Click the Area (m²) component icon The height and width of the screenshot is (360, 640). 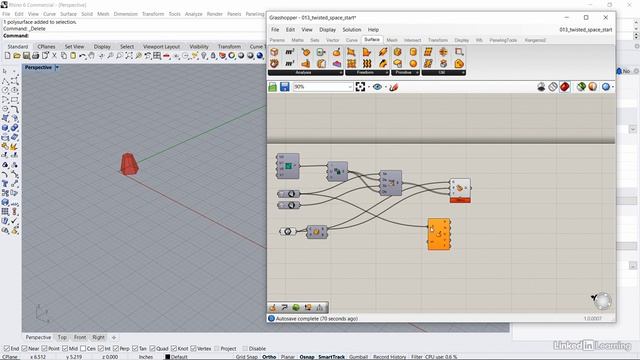[290, 52]
